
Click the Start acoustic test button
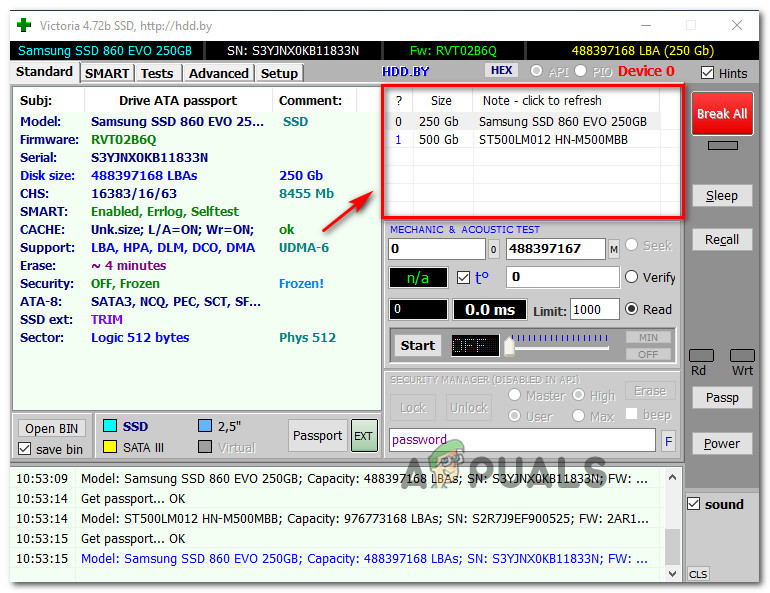[x=417, y=346]
